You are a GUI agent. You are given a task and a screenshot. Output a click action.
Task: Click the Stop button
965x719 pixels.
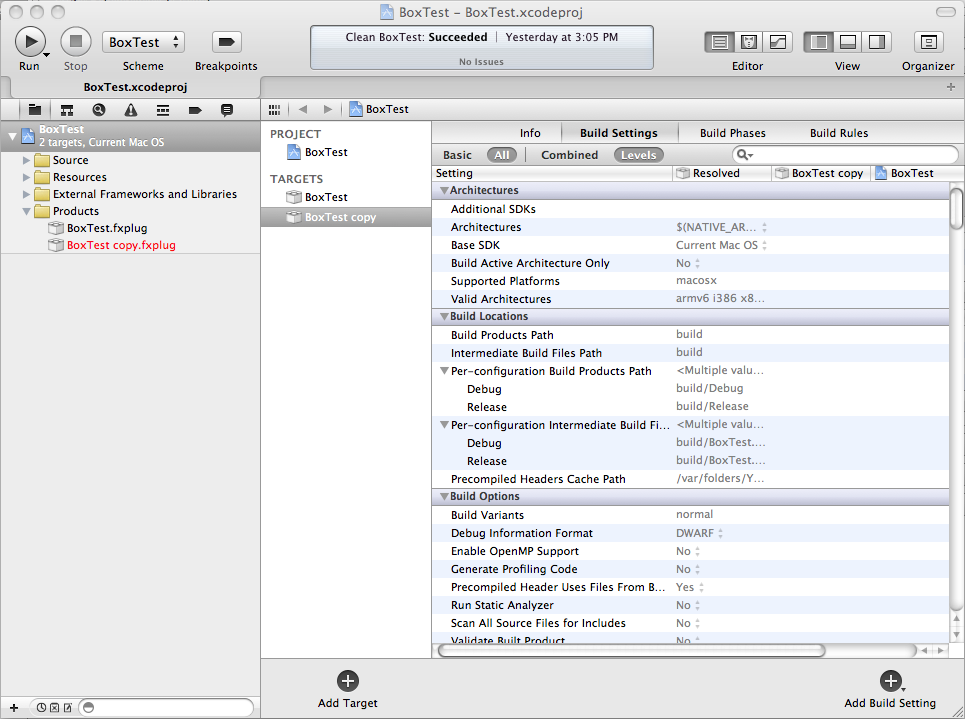[x=76, y=42]
